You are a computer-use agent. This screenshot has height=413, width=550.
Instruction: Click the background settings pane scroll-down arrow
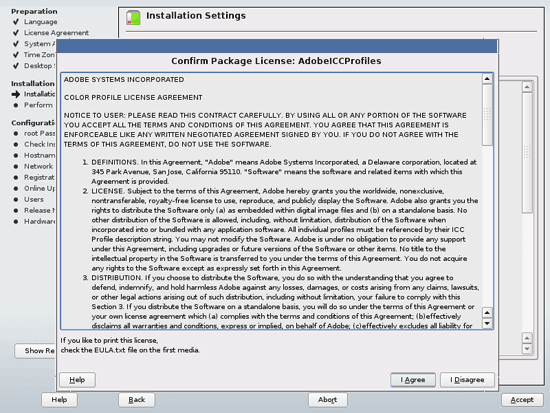(x=527, y=349)
